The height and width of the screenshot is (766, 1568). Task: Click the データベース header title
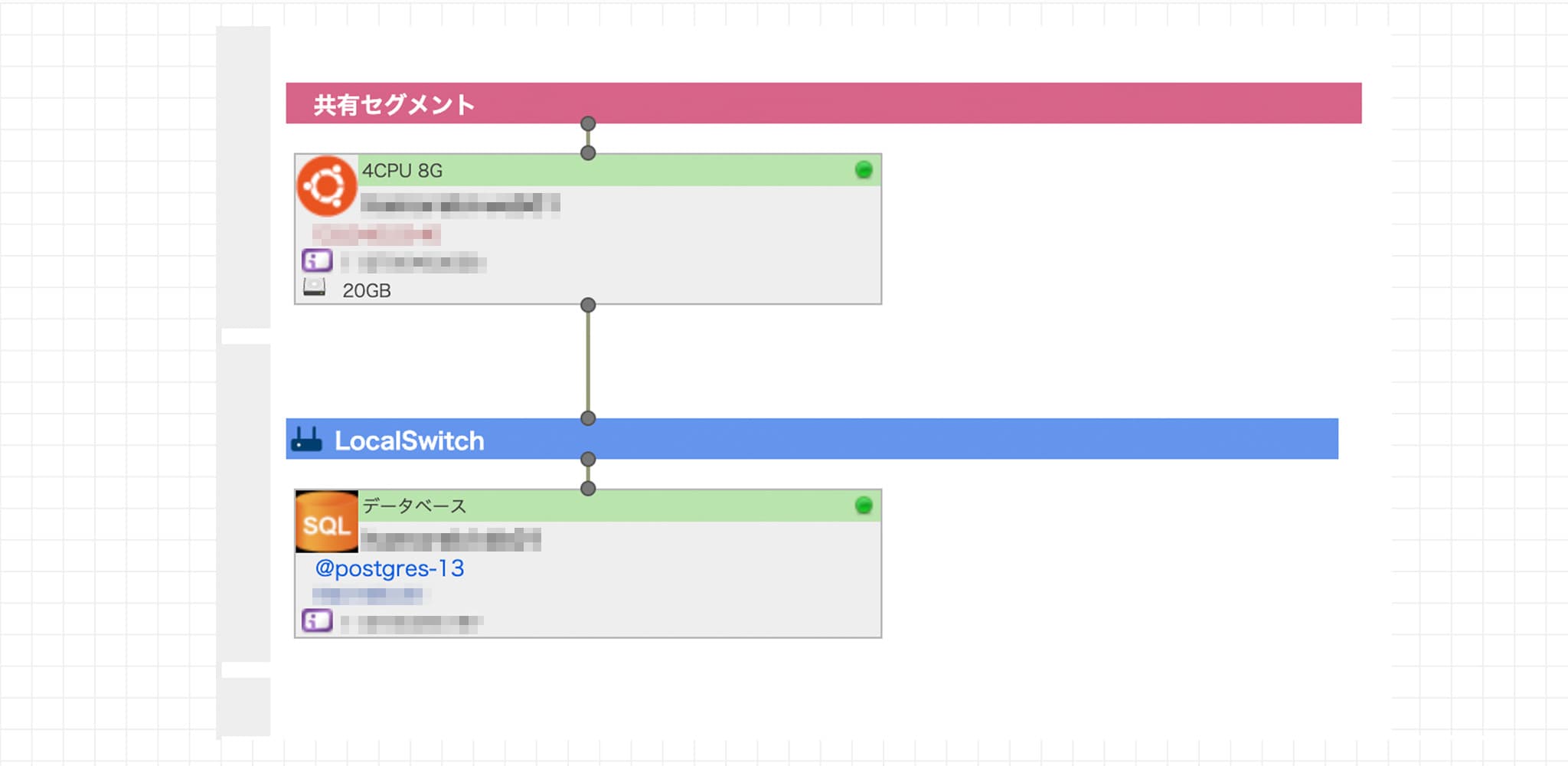(x=414, y=506)
